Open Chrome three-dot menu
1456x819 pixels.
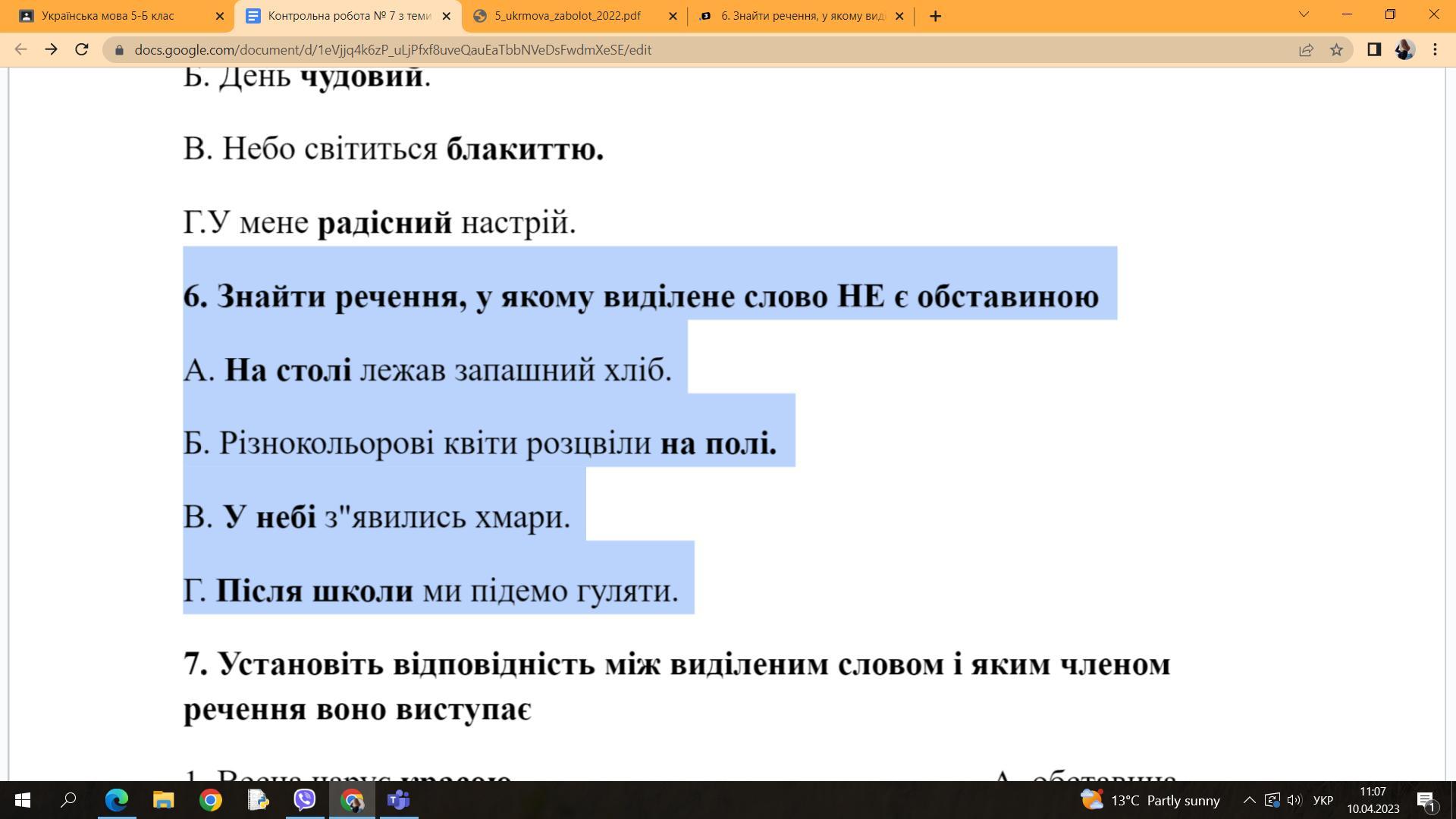[x=1435, y=50]
